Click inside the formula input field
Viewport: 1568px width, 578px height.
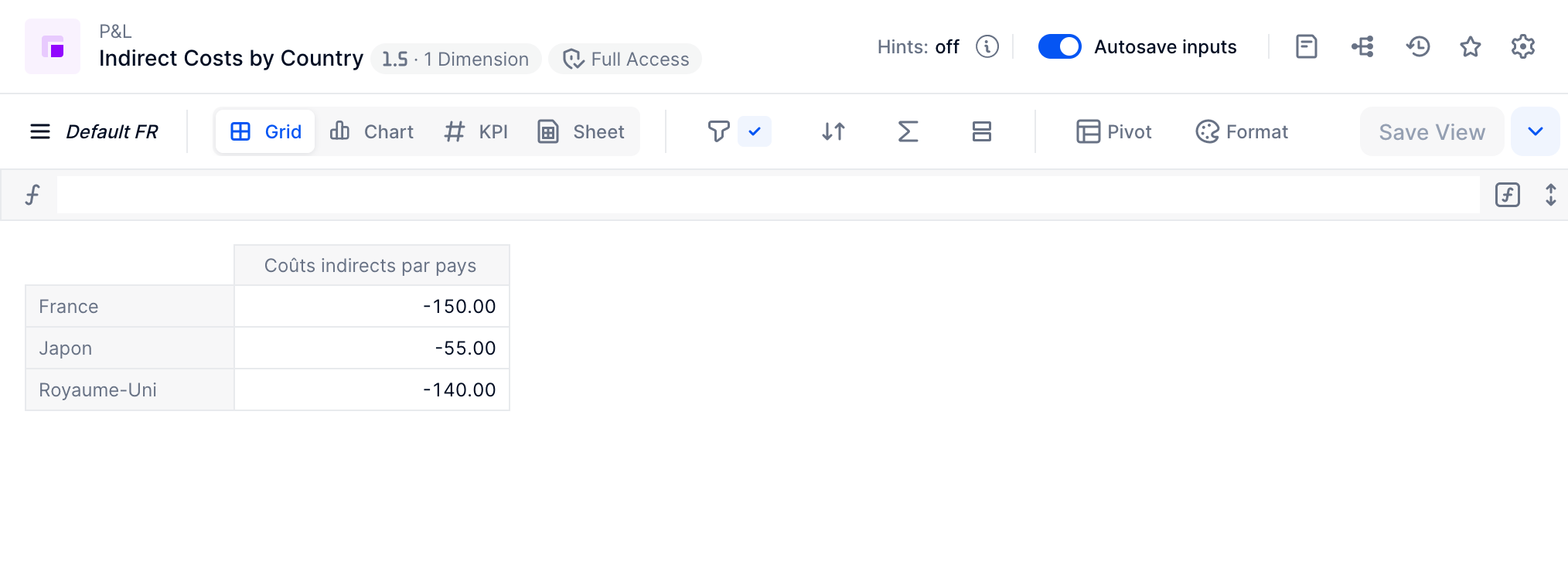(x=768, y=195)
